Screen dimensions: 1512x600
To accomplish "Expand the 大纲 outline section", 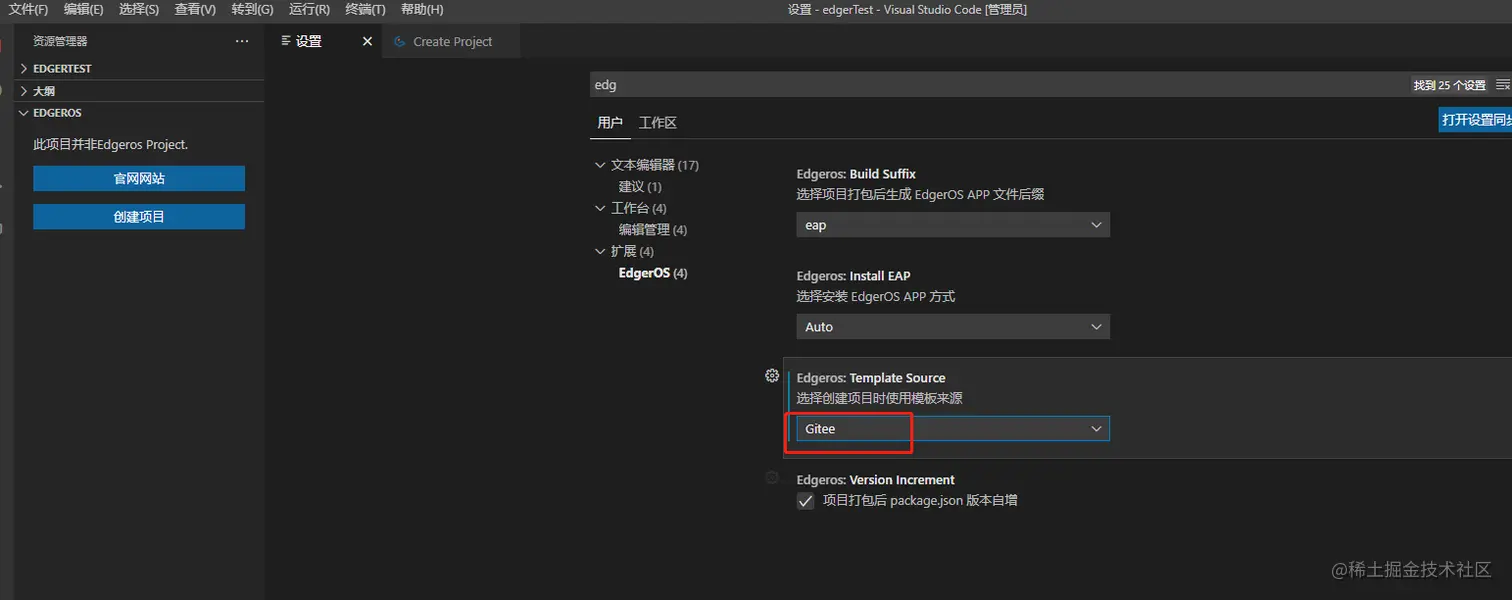I will coord(140,91).
